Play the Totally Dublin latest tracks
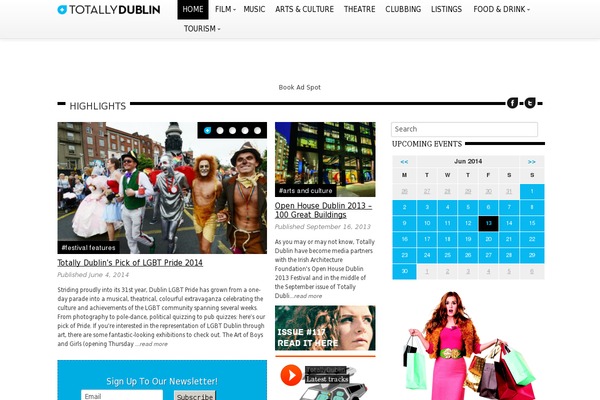600x400 pixels. coord(291,375)
